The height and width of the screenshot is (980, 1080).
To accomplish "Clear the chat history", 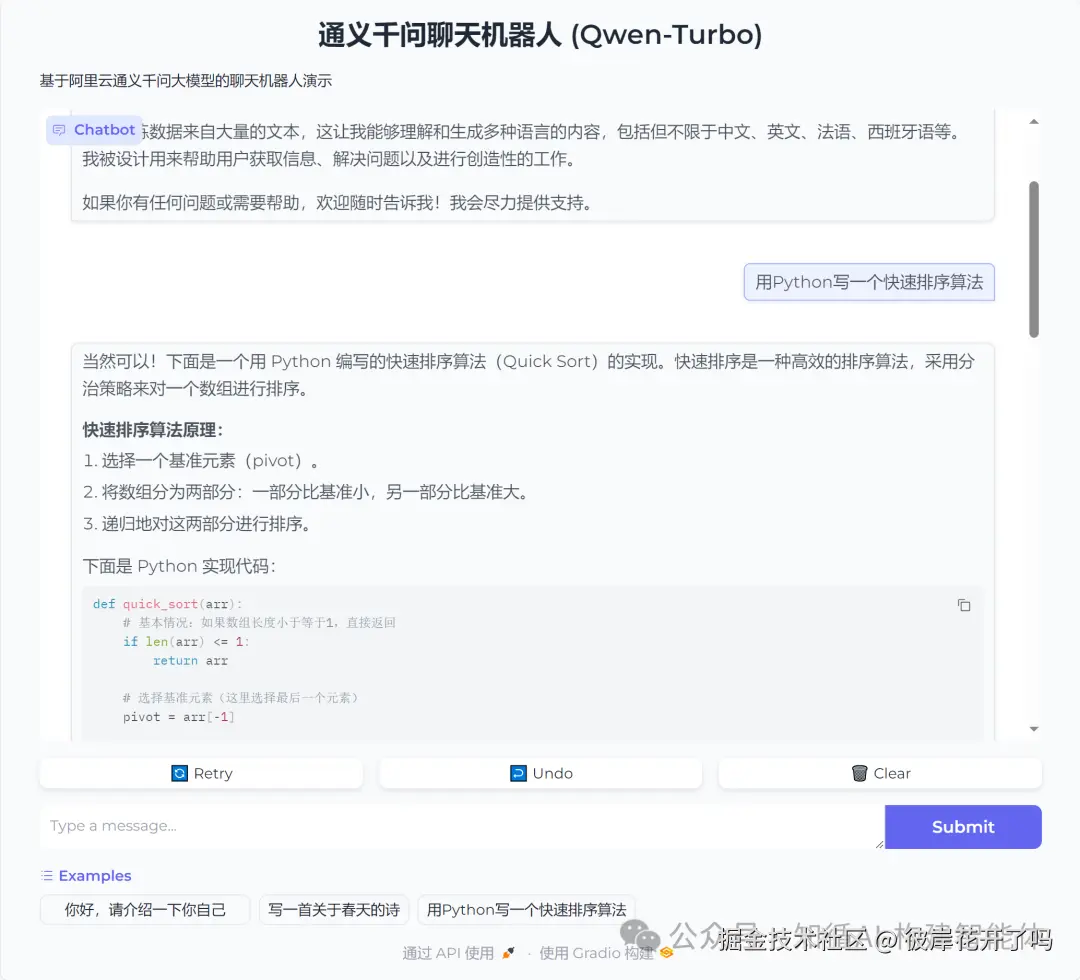I will pyautogui.click(x=880, y=773).
